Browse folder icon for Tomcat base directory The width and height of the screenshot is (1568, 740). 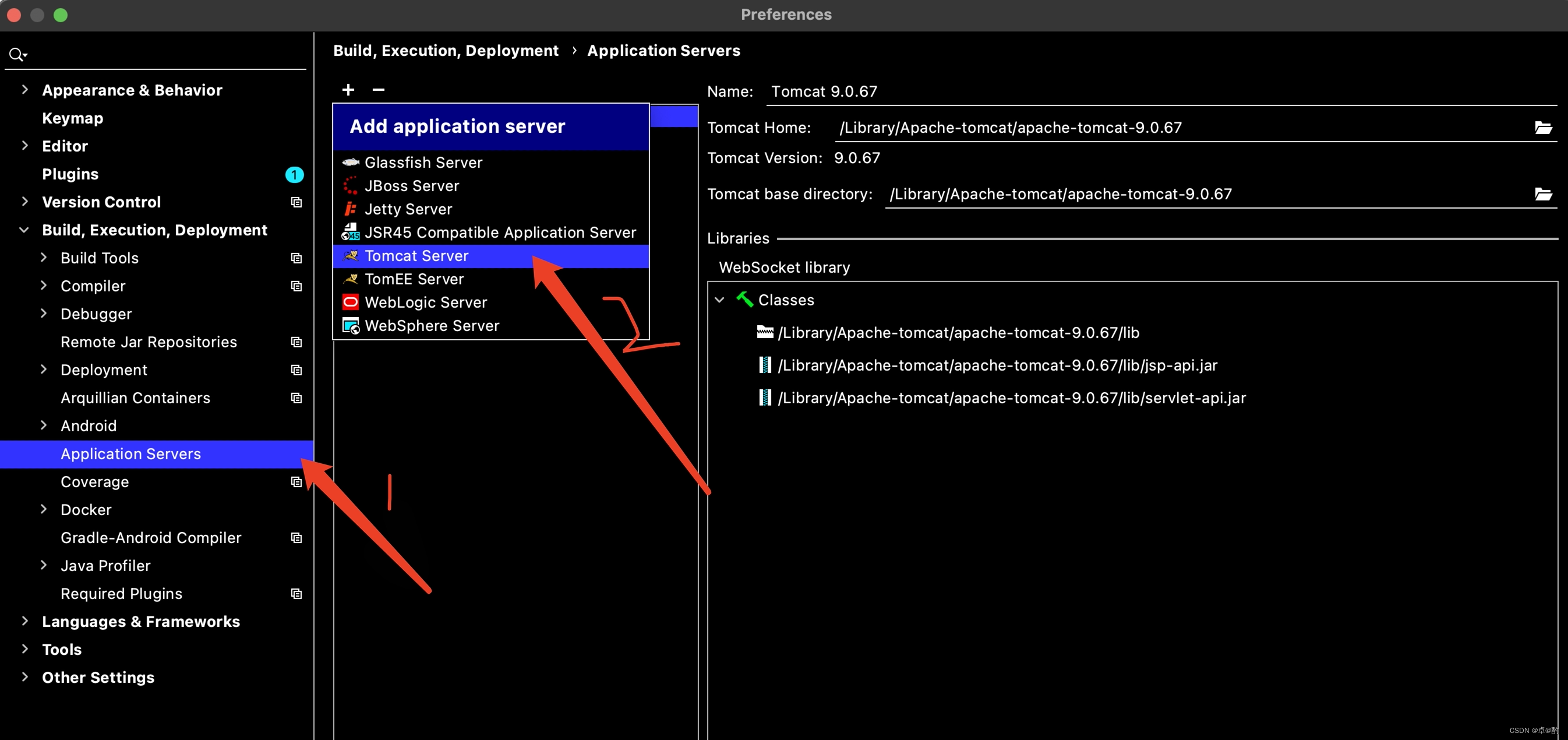[x=1543, y=194]
